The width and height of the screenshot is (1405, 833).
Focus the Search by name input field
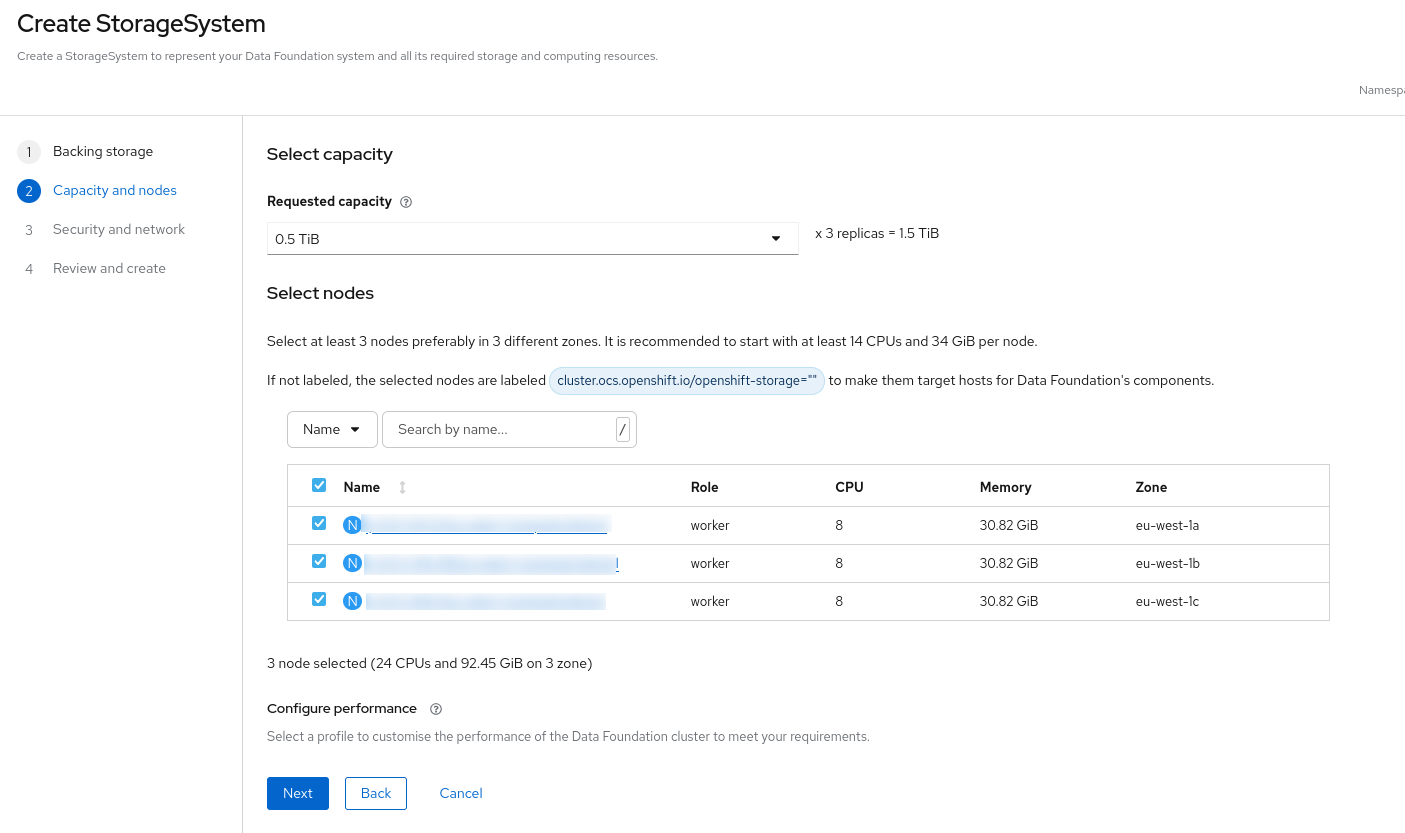[498, 429]
